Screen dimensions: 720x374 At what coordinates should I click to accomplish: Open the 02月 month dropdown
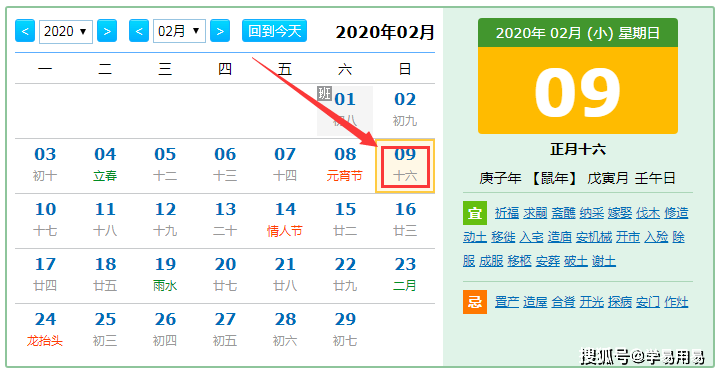179,31
